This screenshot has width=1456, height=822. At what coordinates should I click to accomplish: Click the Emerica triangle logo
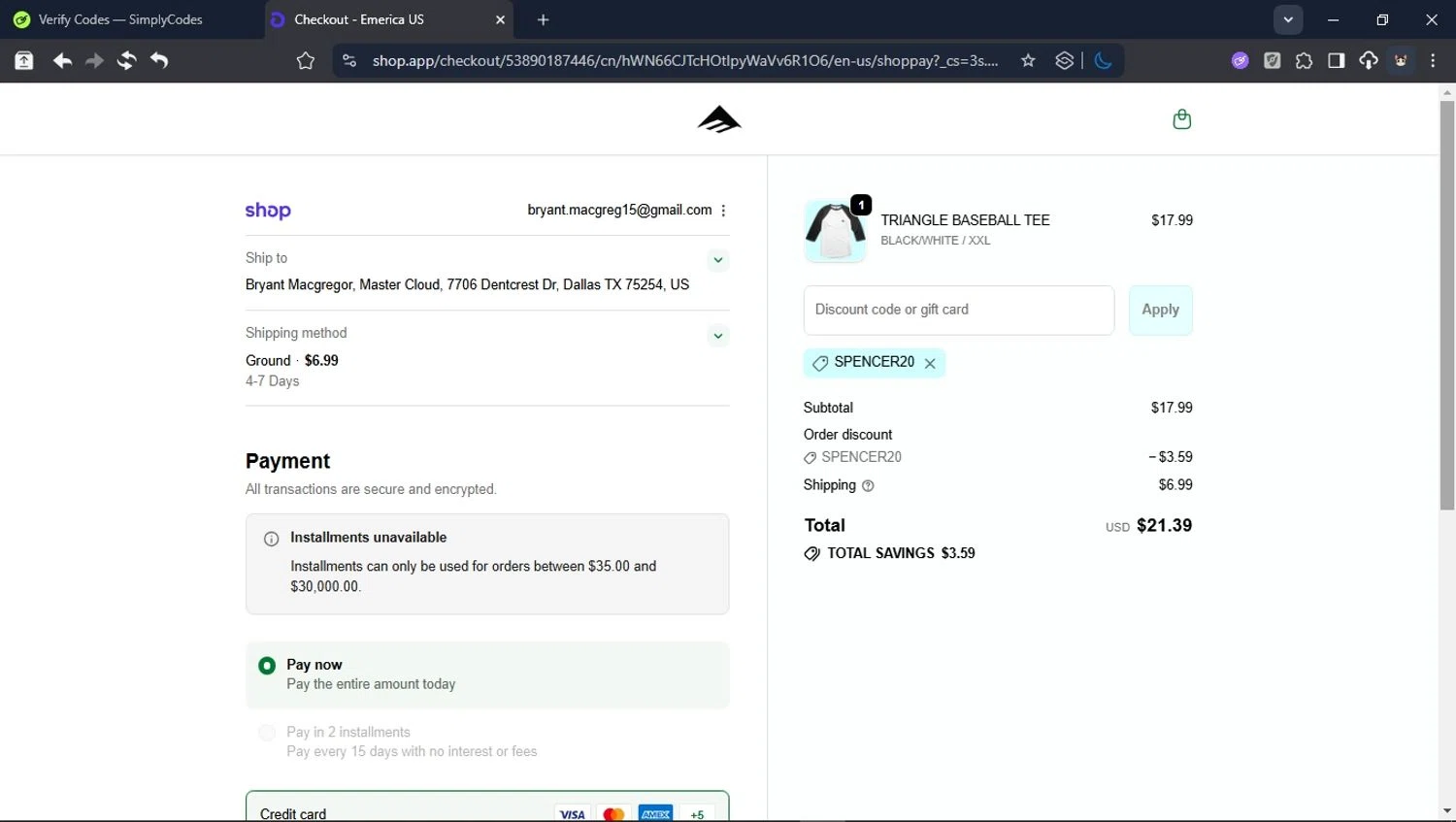tap(719, 119)
